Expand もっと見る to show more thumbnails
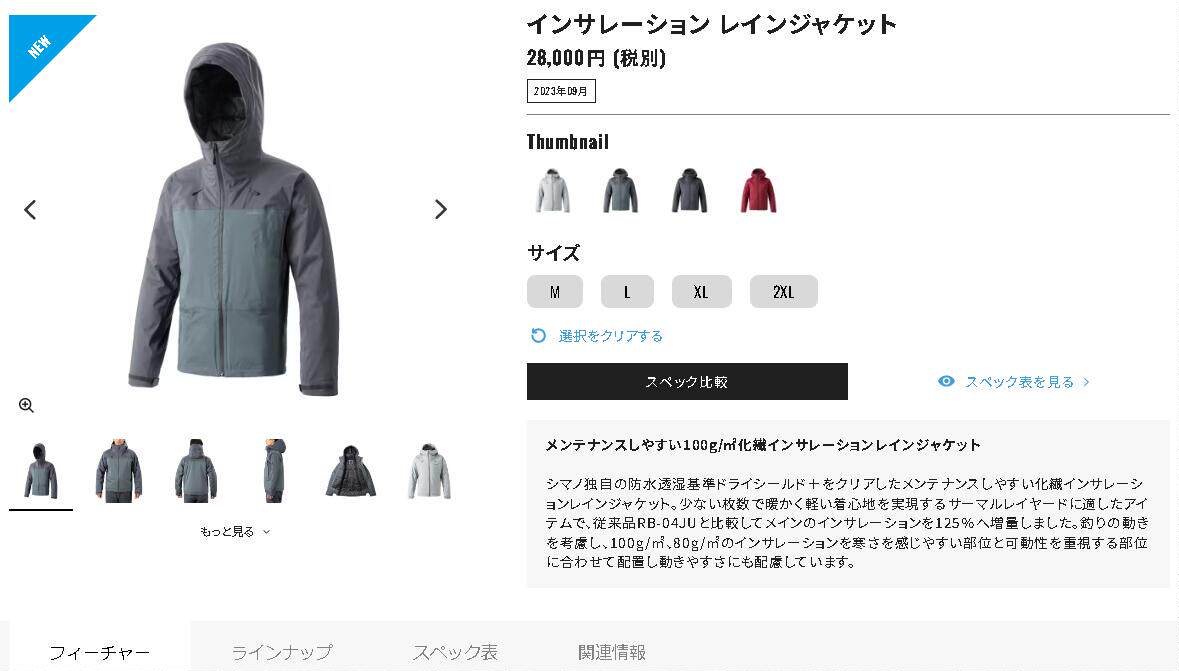 tap(235, 531)
